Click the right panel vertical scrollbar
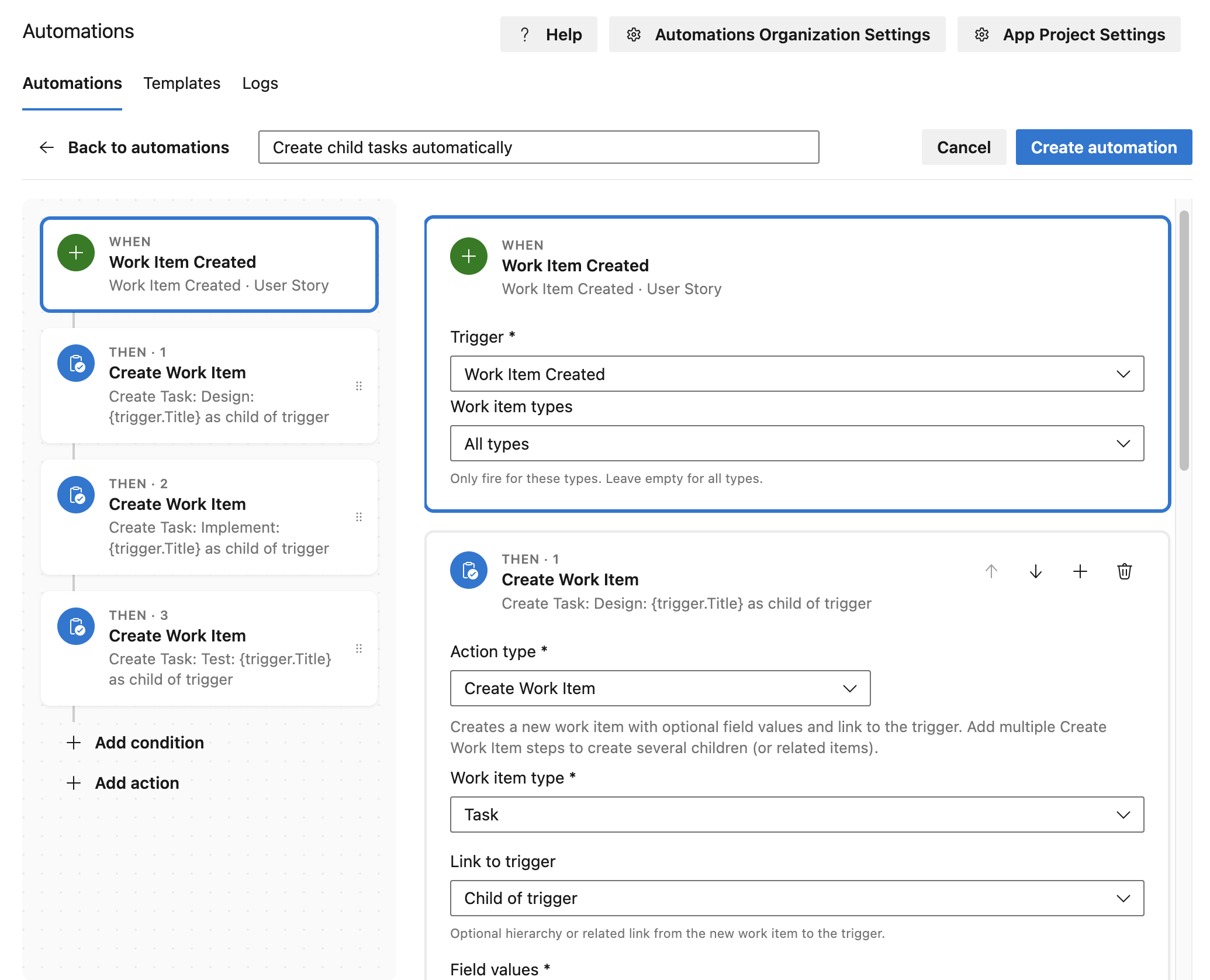 coord(1184,340)
